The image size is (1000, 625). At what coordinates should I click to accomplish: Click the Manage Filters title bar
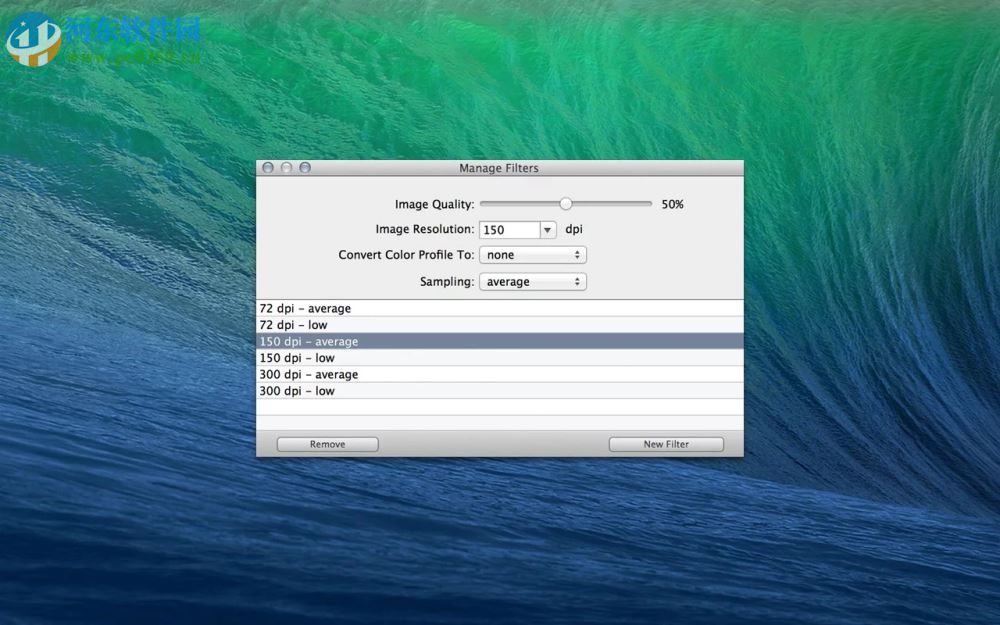[499, 168]
